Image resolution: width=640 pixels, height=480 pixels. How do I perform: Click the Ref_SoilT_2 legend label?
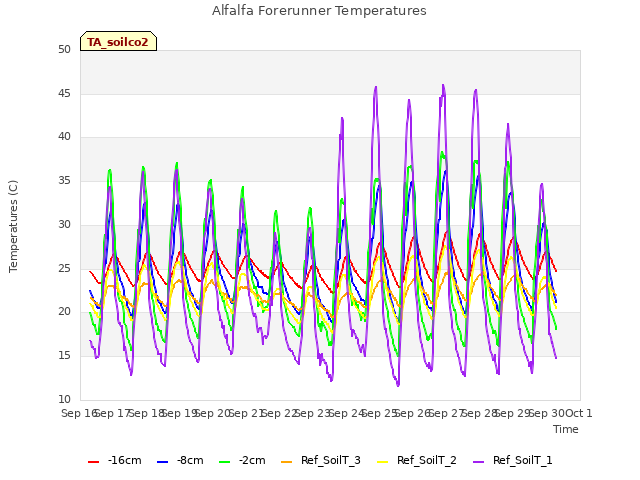click(427, 460)
